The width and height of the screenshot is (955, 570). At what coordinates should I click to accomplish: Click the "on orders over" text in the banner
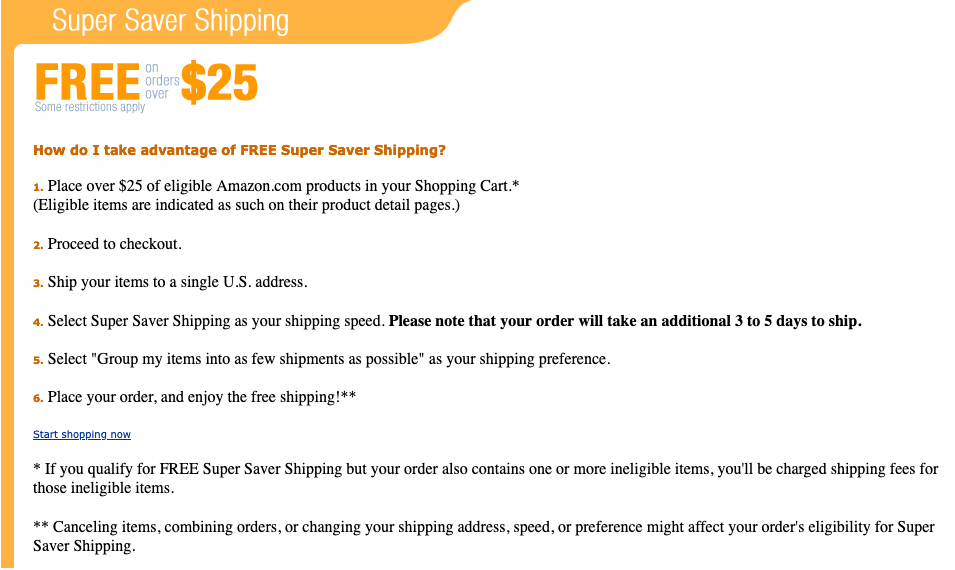[x=161, y=81]
